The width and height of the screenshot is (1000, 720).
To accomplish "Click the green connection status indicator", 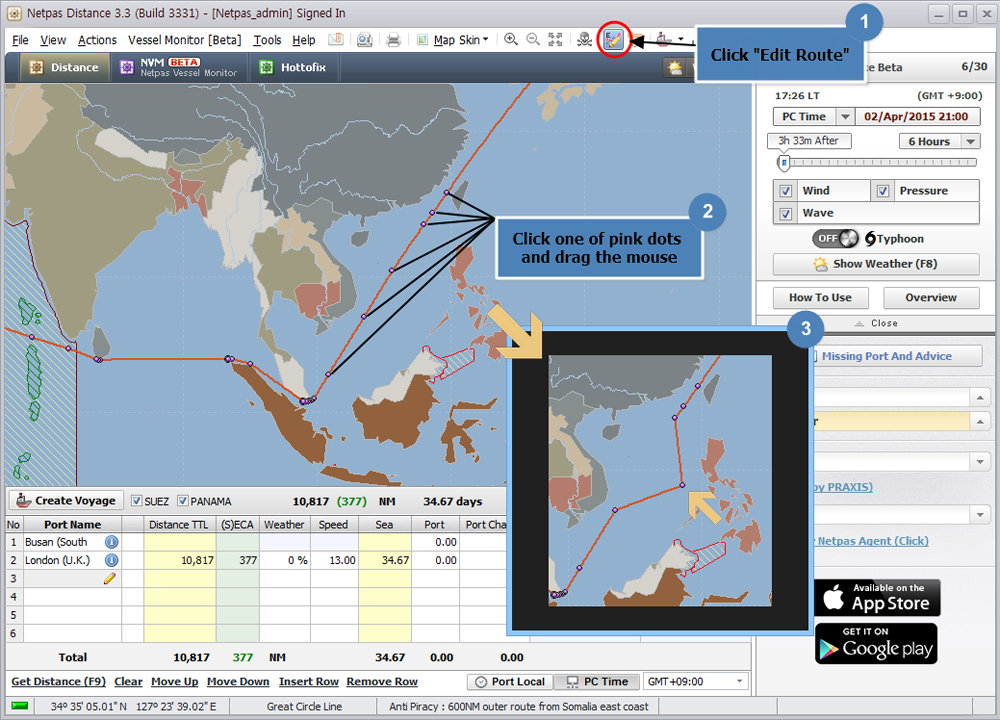I will click(x=20, y=705).
